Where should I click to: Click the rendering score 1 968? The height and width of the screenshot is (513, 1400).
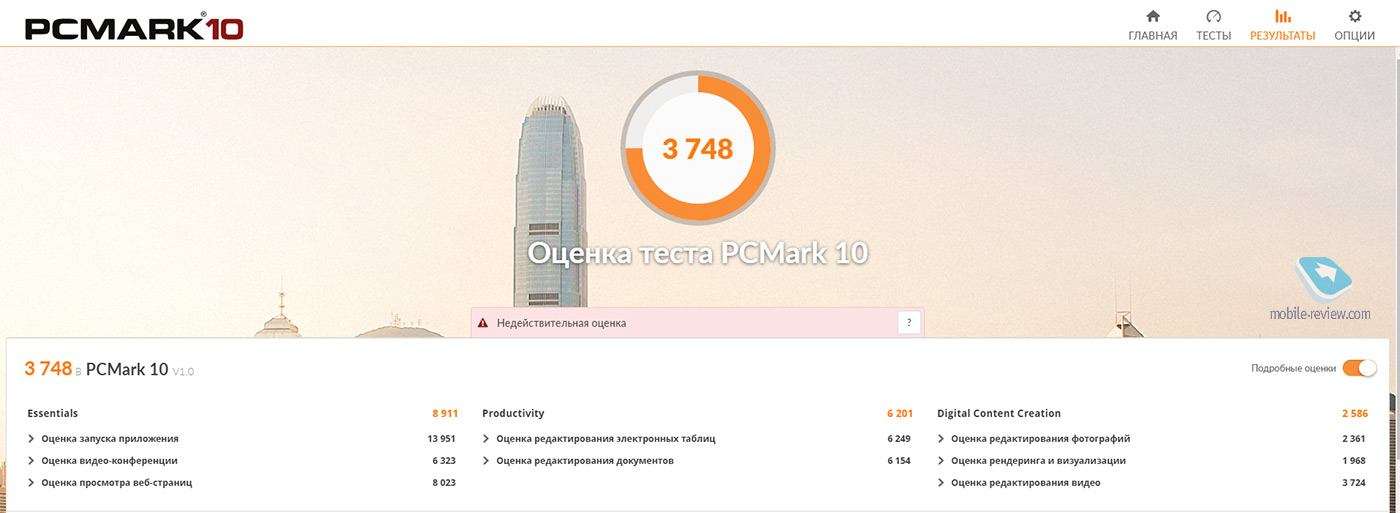1355,460
